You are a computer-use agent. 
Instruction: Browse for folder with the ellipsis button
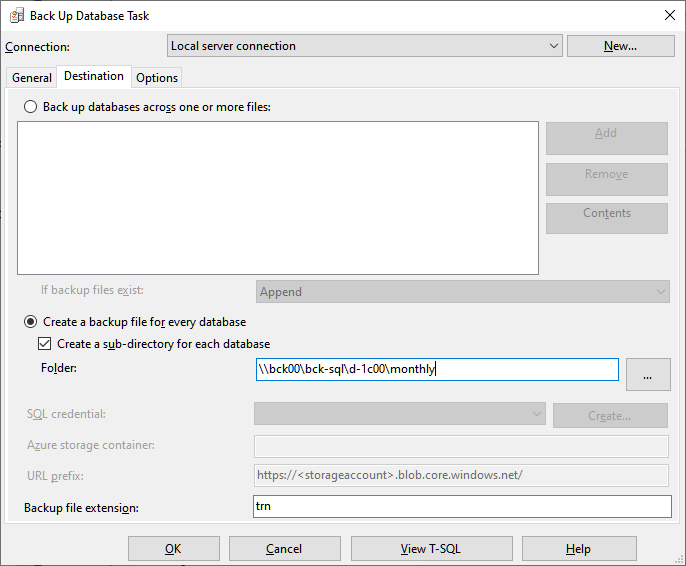click(x=648, y=374)
